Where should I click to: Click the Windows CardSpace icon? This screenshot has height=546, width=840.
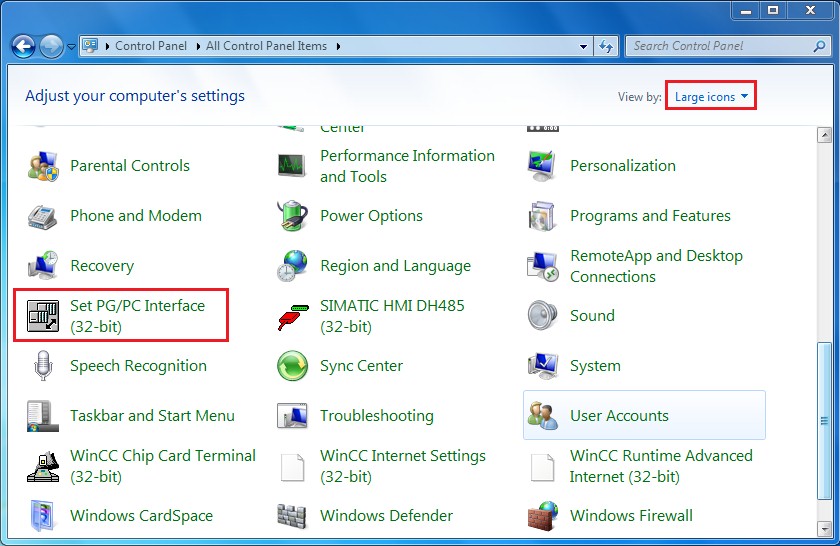point(42,515)
